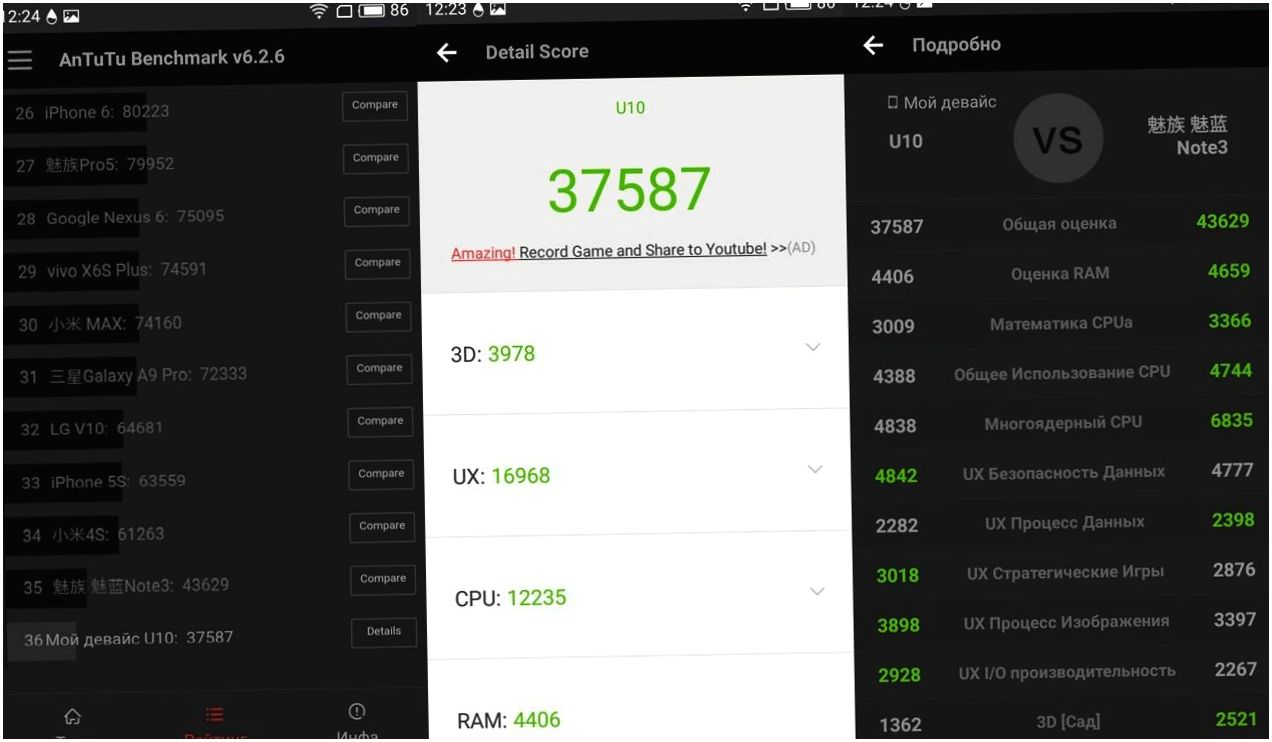
Task: Tap Мой девайс label above U10
Action: (950, 103)
